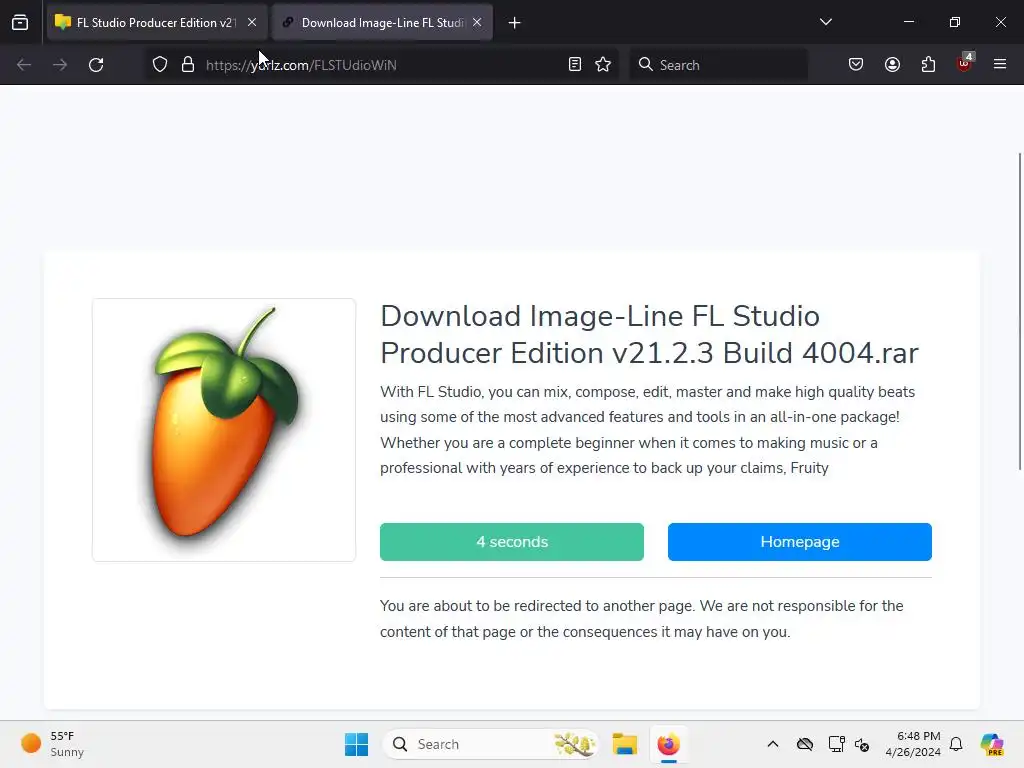Show hidden system tray icons
This screenshot has width=1024, height=768.
pyautogui.click(x=773, y=744)
